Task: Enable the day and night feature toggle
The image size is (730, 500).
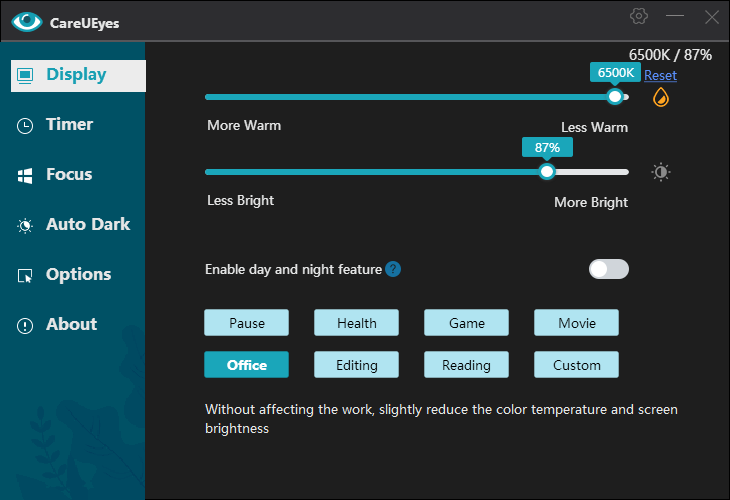Action: (608, 269)
